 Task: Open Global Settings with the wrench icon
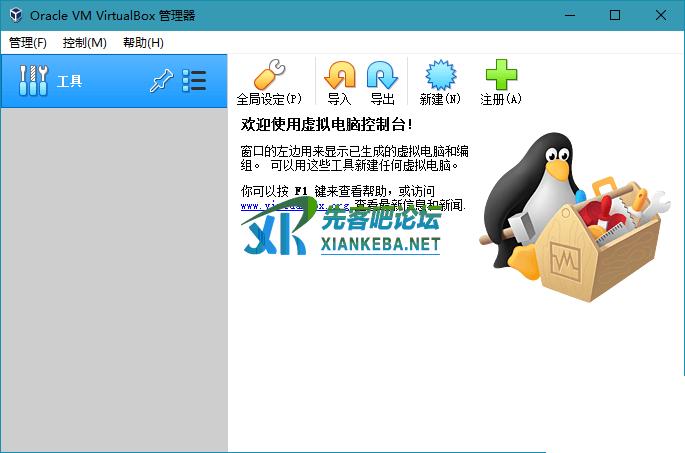(268, 80)
